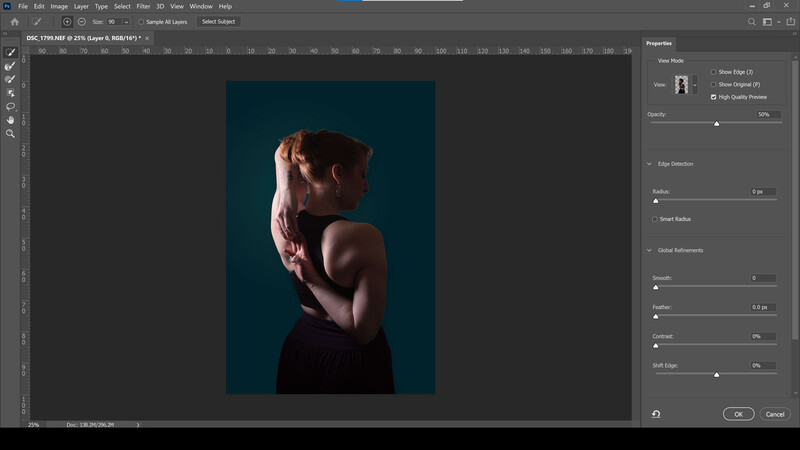Reset the workspace with the undo arrow icon

click(x=656, y=414)
